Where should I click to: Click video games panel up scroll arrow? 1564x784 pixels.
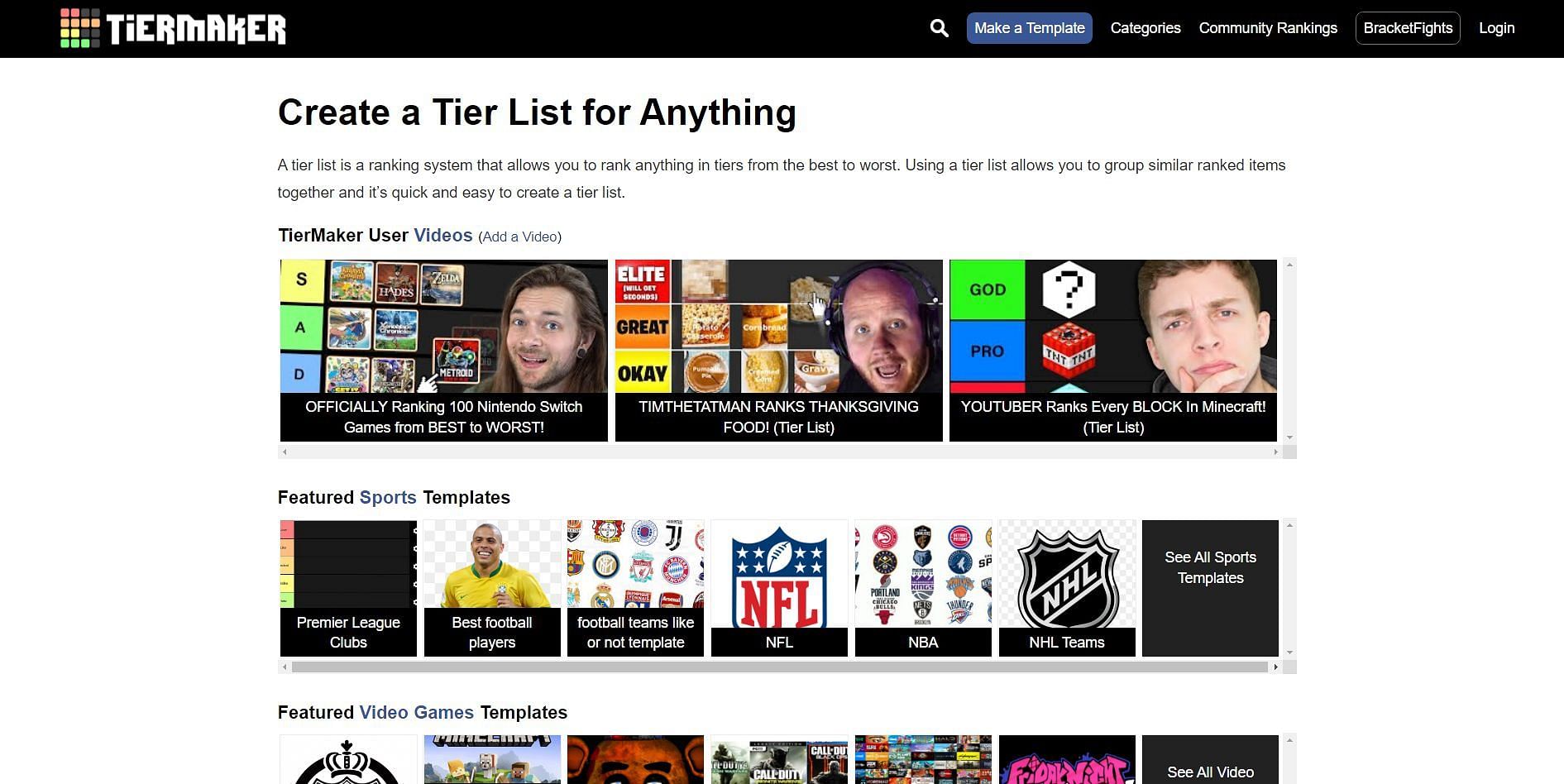tap(1289, 740)
